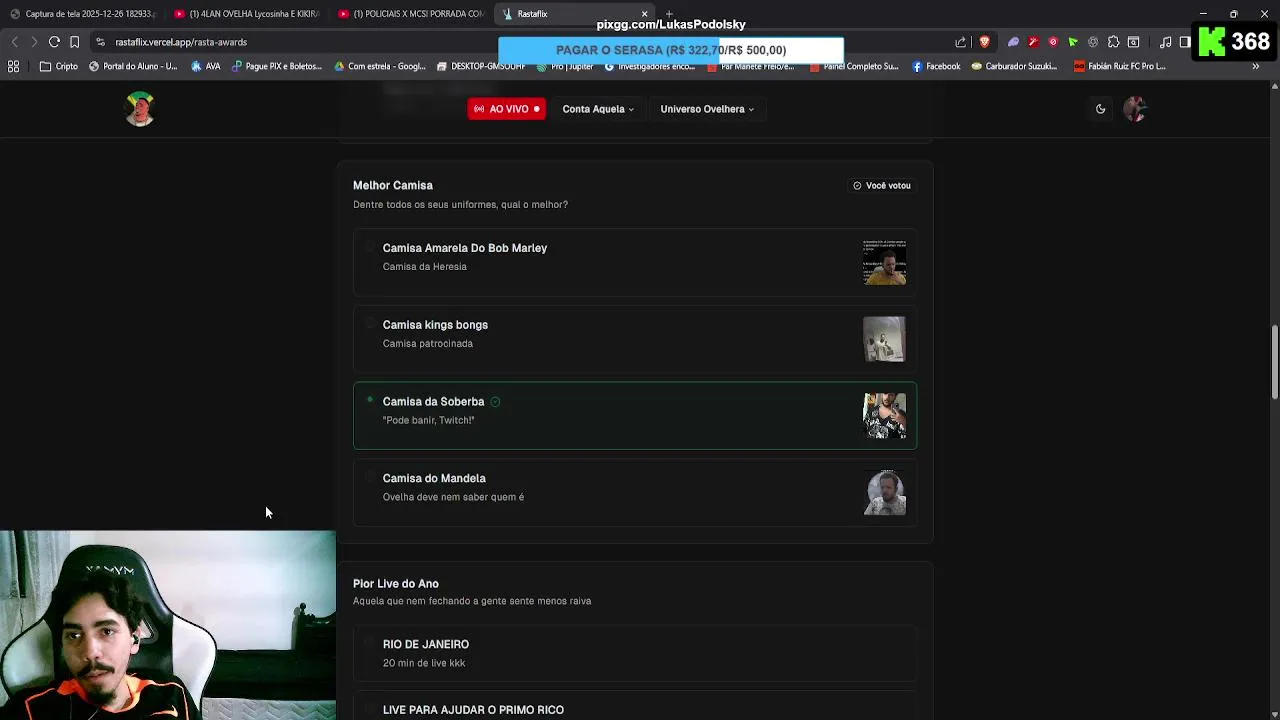Toggle dark mode moon icon

(1100, 109)
